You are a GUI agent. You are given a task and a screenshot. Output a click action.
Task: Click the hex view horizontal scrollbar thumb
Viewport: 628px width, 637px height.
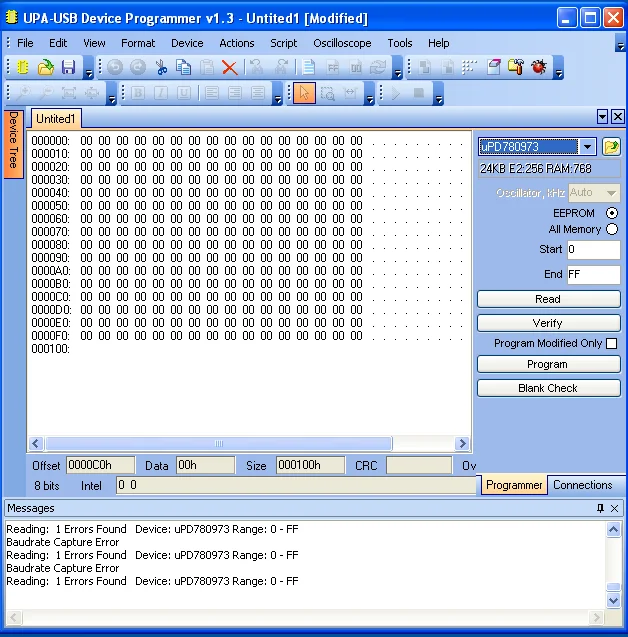pos(219,443)
